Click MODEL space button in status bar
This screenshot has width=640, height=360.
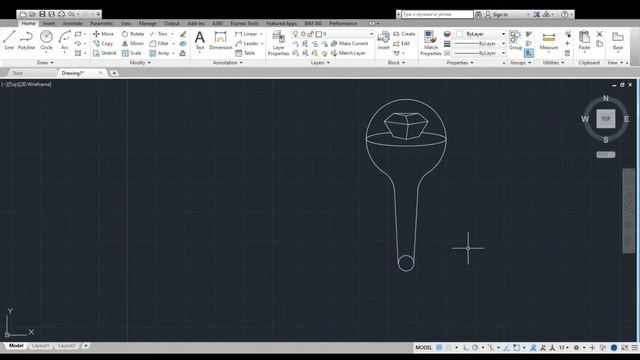click(423, 348)
